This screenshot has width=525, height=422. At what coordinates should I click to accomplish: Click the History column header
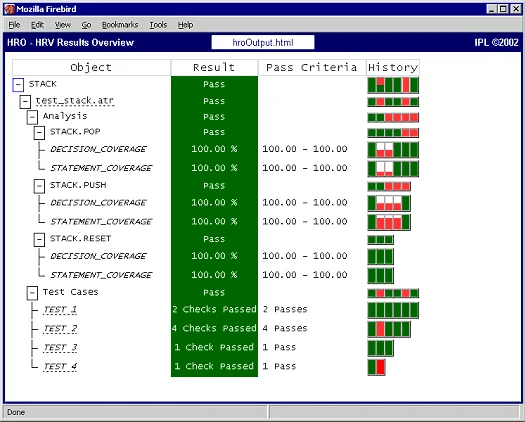pyautogui.click(x=393, y=68)
